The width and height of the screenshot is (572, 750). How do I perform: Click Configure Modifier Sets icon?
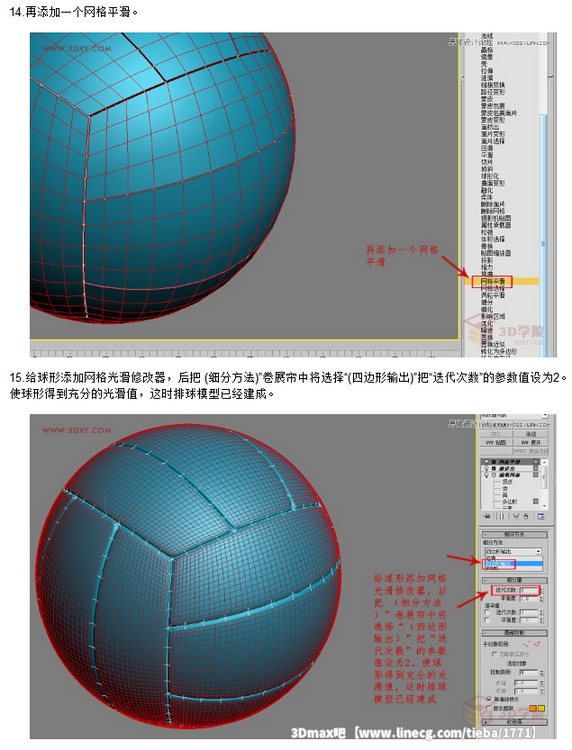(540, 517)
